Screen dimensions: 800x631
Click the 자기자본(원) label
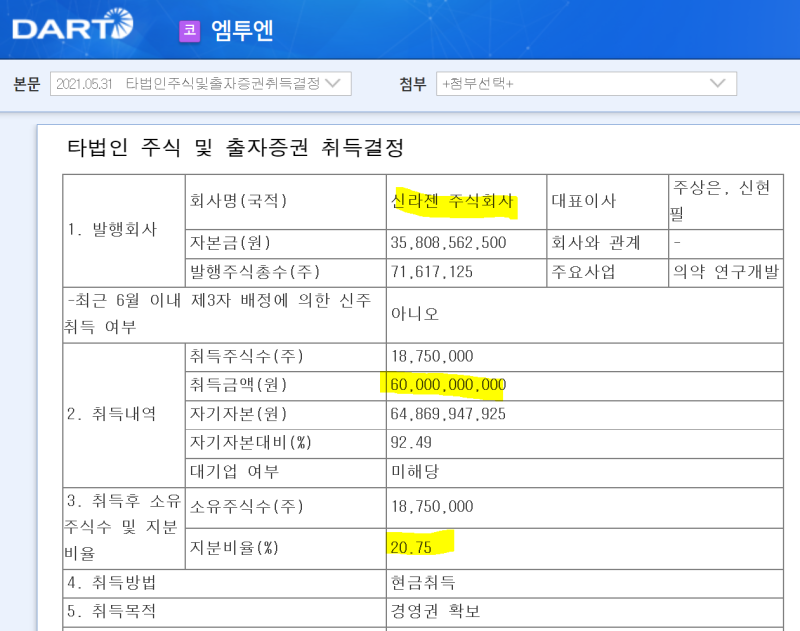click(x=238, y=414)
